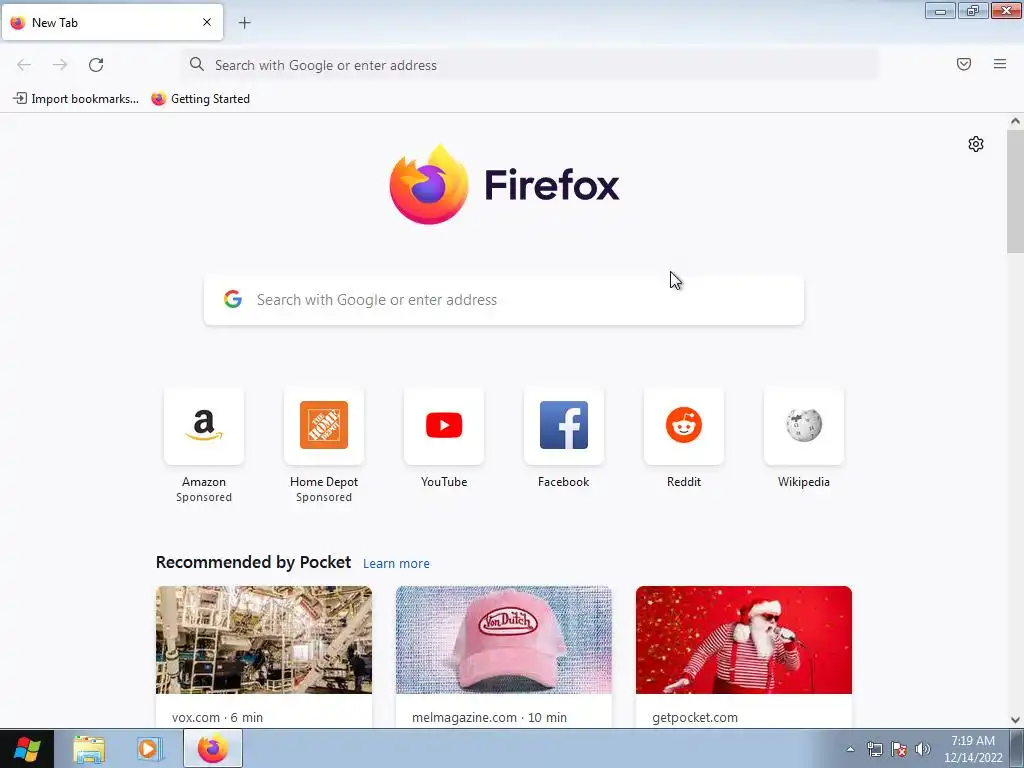Screen dimensions: 1024x768
Task: Focus the top address bar
Action: [530, 65]
